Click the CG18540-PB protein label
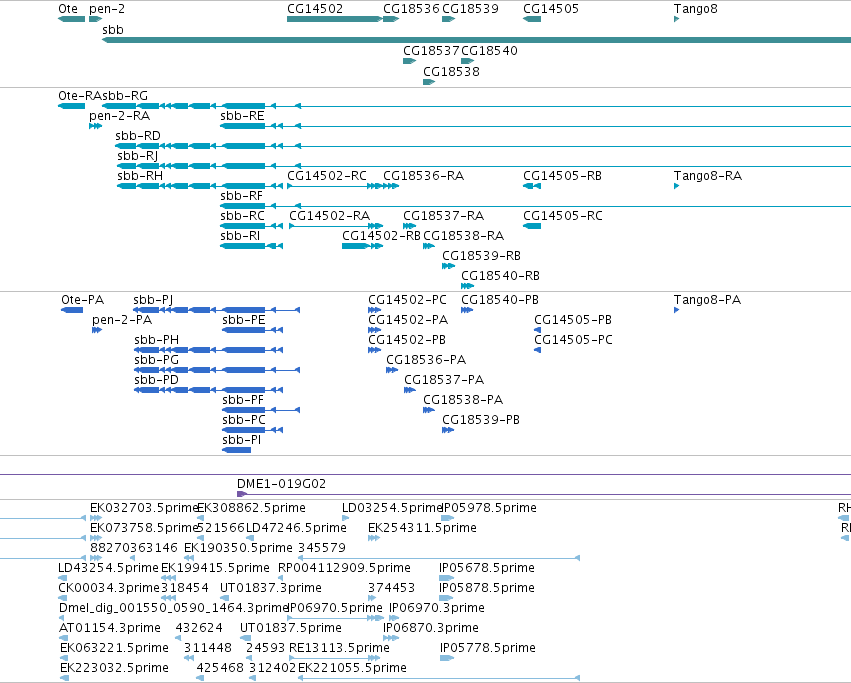The width and height of the screenshot is (851, 683). click(x=500, y=300)
